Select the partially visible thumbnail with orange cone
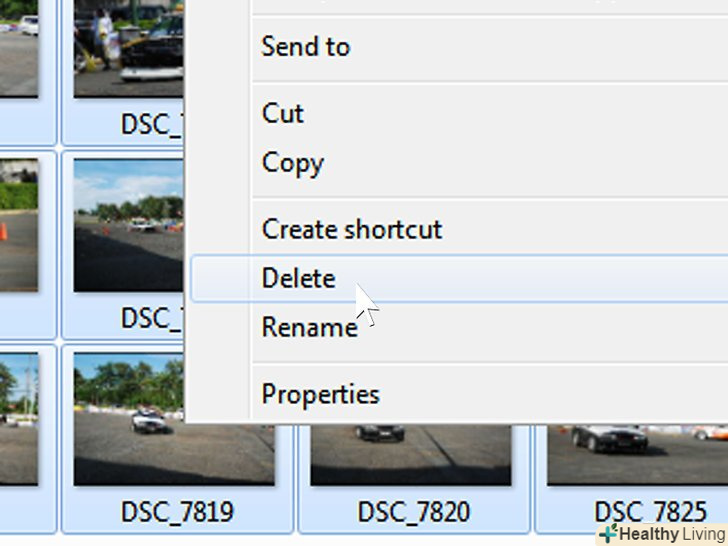Viewport: 728px width, 546px height. pos(18,225)
